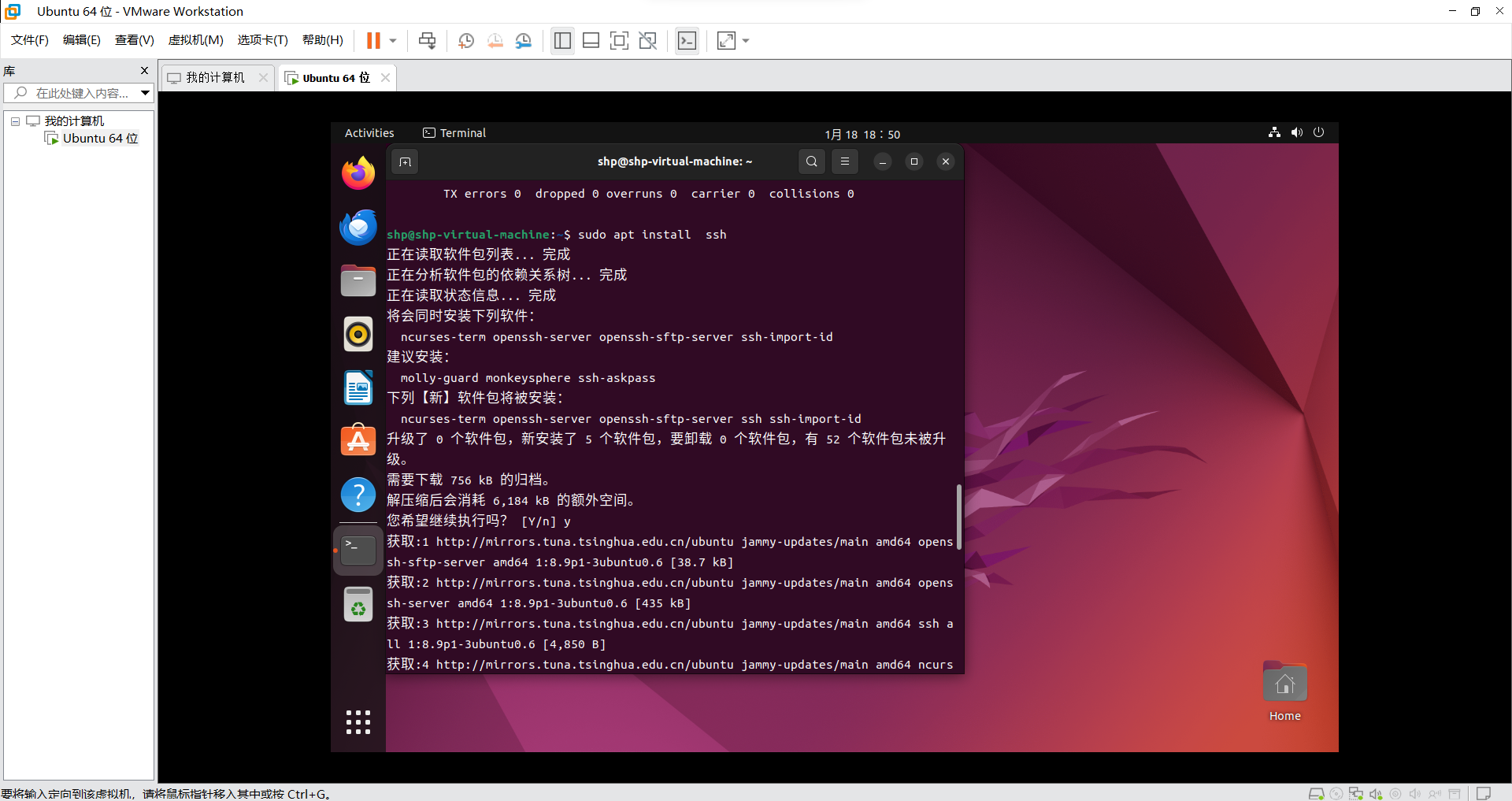The width and height of the screenshot is (1512, 801).
Task: Toggle the console view icon in VMware toolbar
Action: 687,40
